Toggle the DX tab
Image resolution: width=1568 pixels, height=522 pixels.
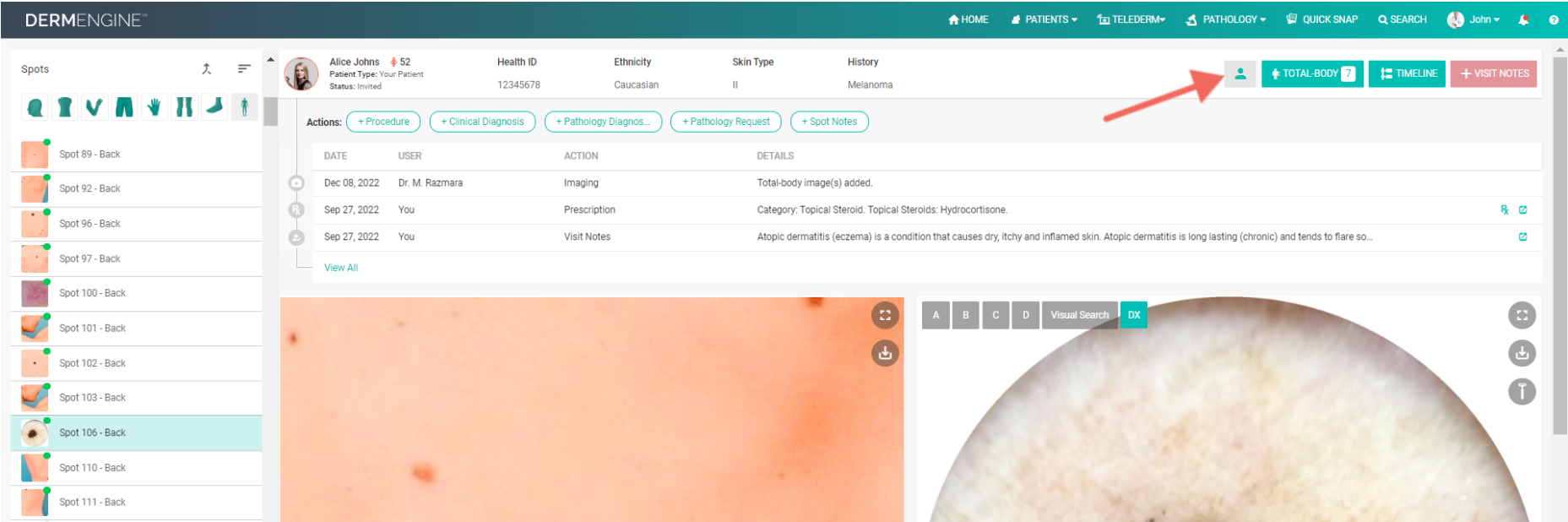(1134, 315)
